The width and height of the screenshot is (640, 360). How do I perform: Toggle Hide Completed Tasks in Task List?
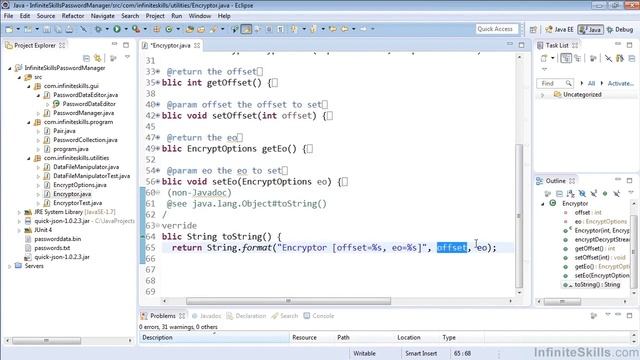click(x=608, y=58)
